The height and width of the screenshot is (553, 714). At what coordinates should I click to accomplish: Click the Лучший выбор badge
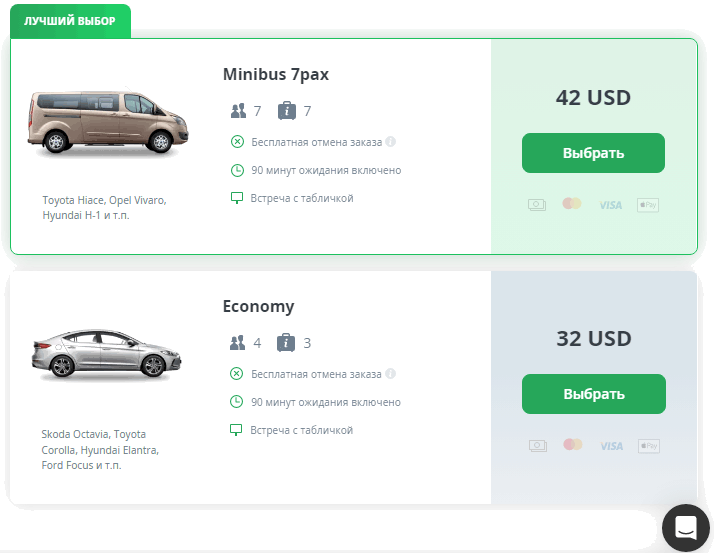click(70, 20)
